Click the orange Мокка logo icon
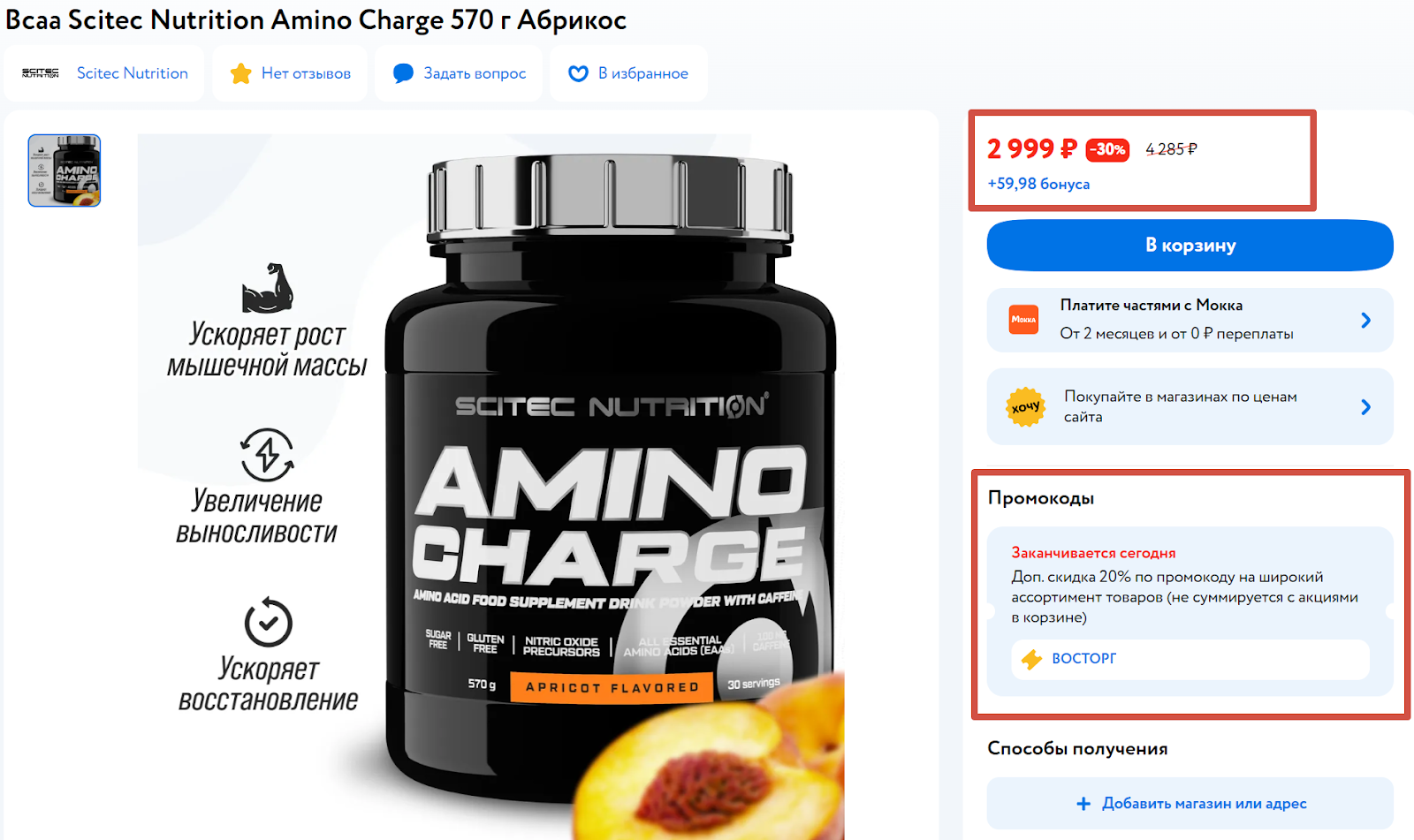The image size is (1414, 840). (x=1024, y=319)
